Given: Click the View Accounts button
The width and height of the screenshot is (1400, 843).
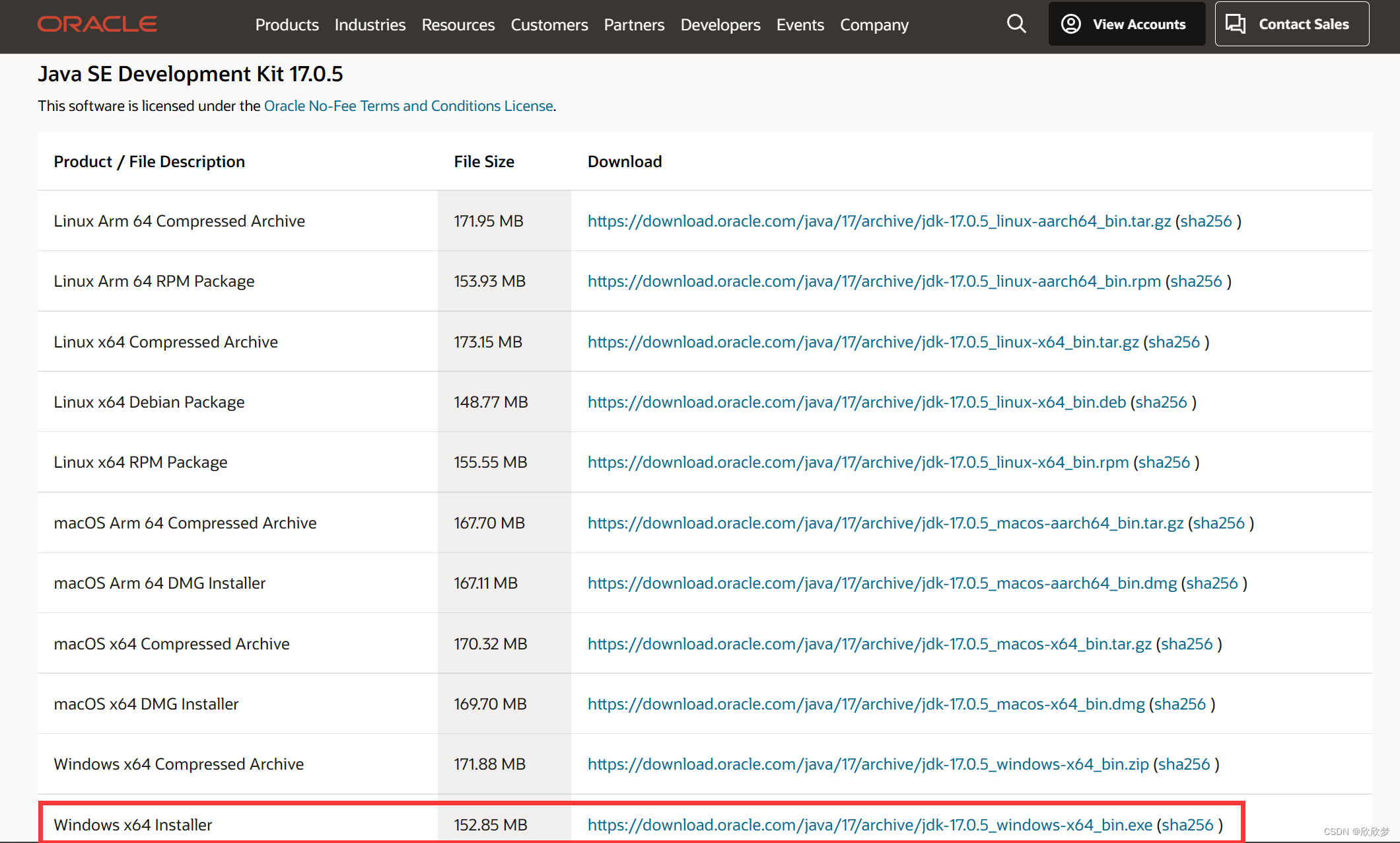Looking at the screenshot, I should coord(1127,24).
